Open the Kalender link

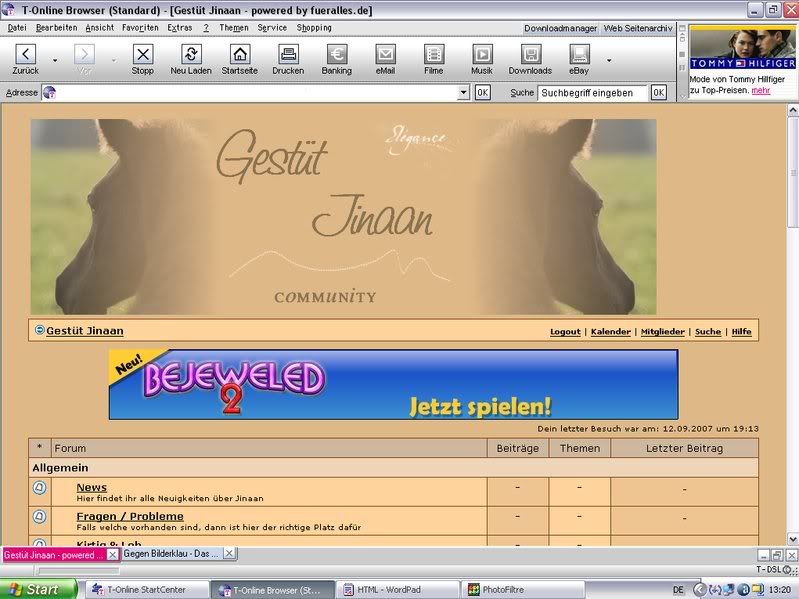point(610,332)
